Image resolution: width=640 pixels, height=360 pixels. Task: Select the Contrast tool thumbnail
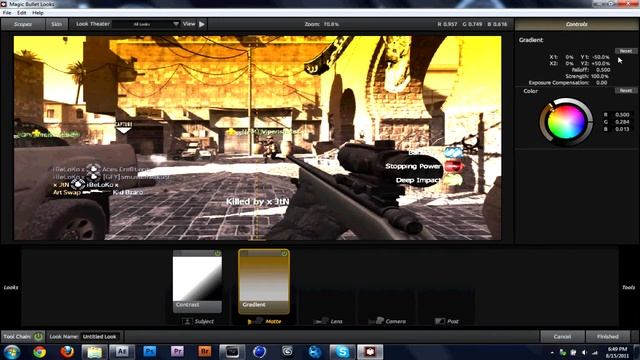click(197, 282)
